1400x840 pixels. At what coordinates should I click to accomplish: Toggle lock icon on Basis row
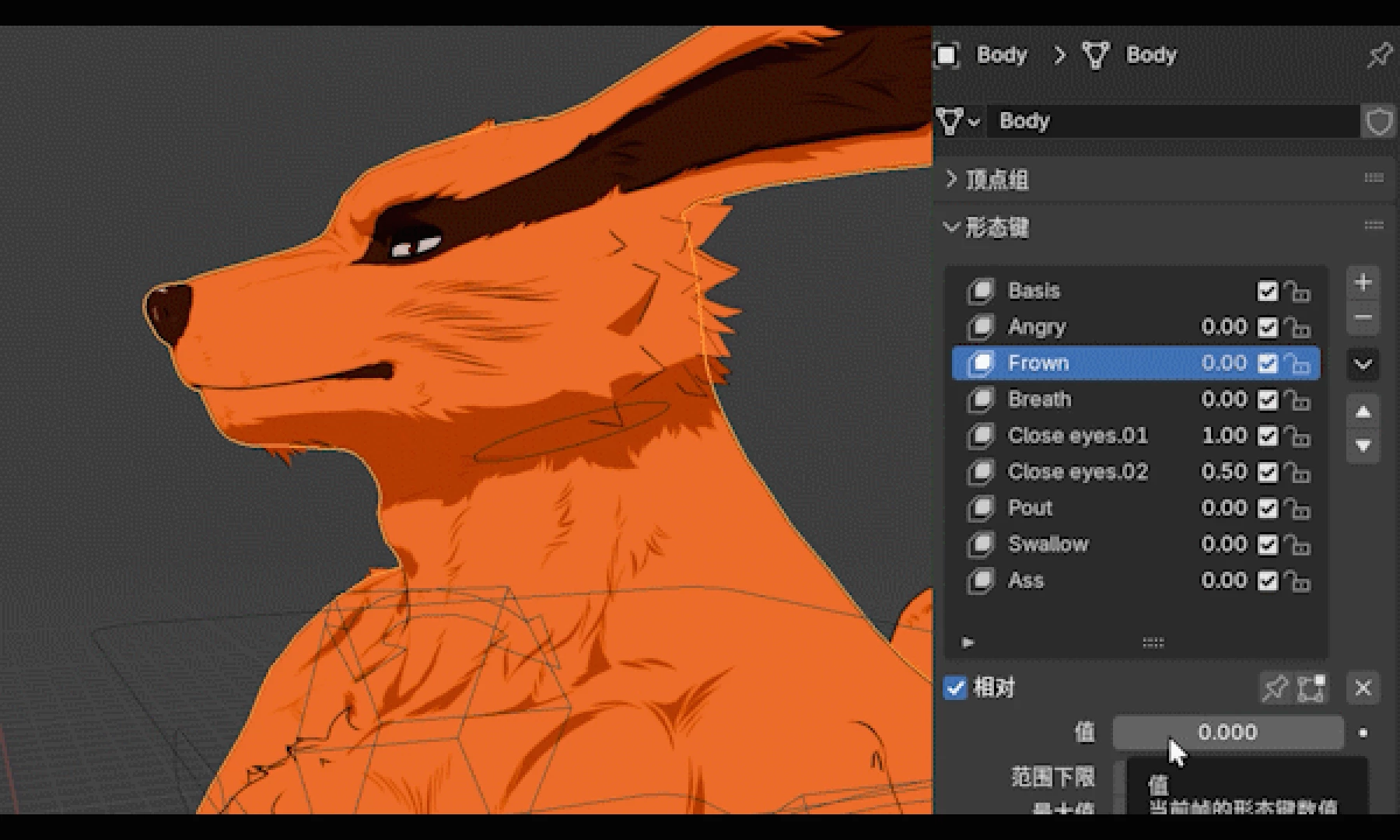(x=1297, y=291)
